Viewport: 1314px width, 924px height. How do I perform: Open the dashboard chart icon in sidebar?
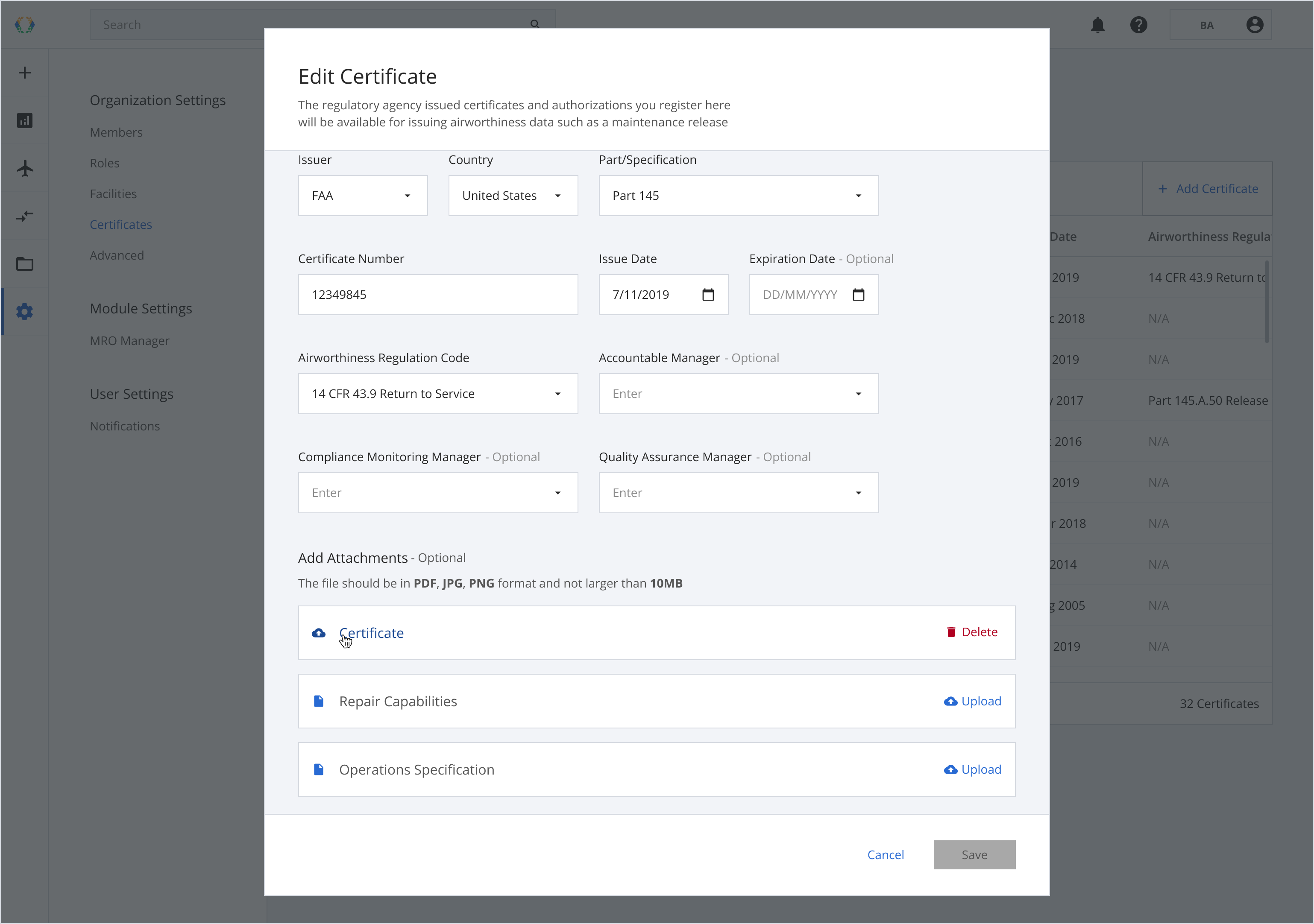[x=25, y=120]
